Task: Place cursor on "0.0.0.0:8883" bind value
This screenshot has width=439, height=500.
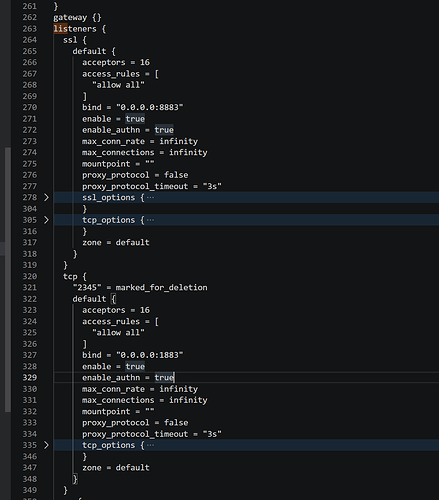Action: tap(150, 107)
